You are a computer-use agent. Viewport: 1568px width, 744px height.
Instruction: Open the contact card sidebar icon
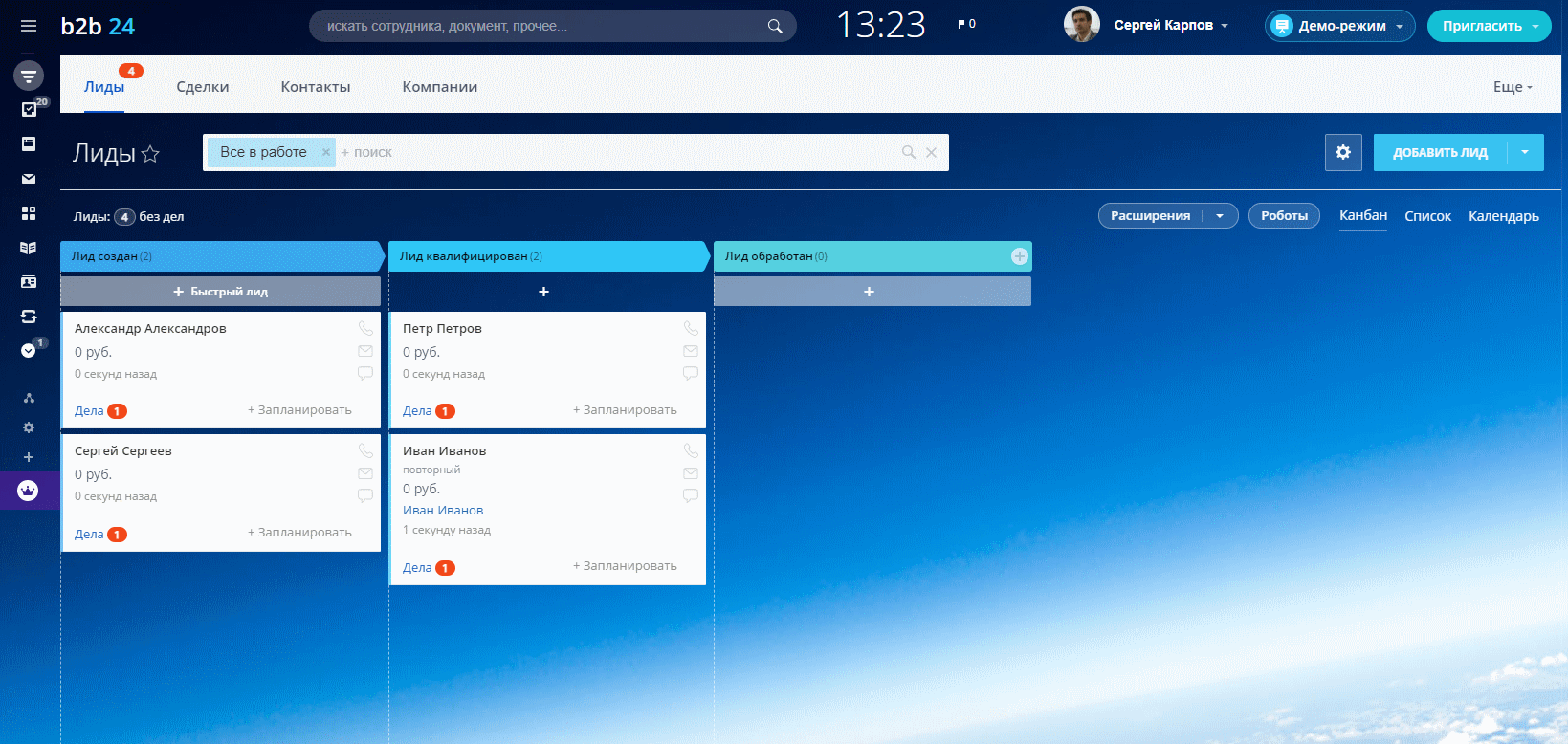[29, 282]
